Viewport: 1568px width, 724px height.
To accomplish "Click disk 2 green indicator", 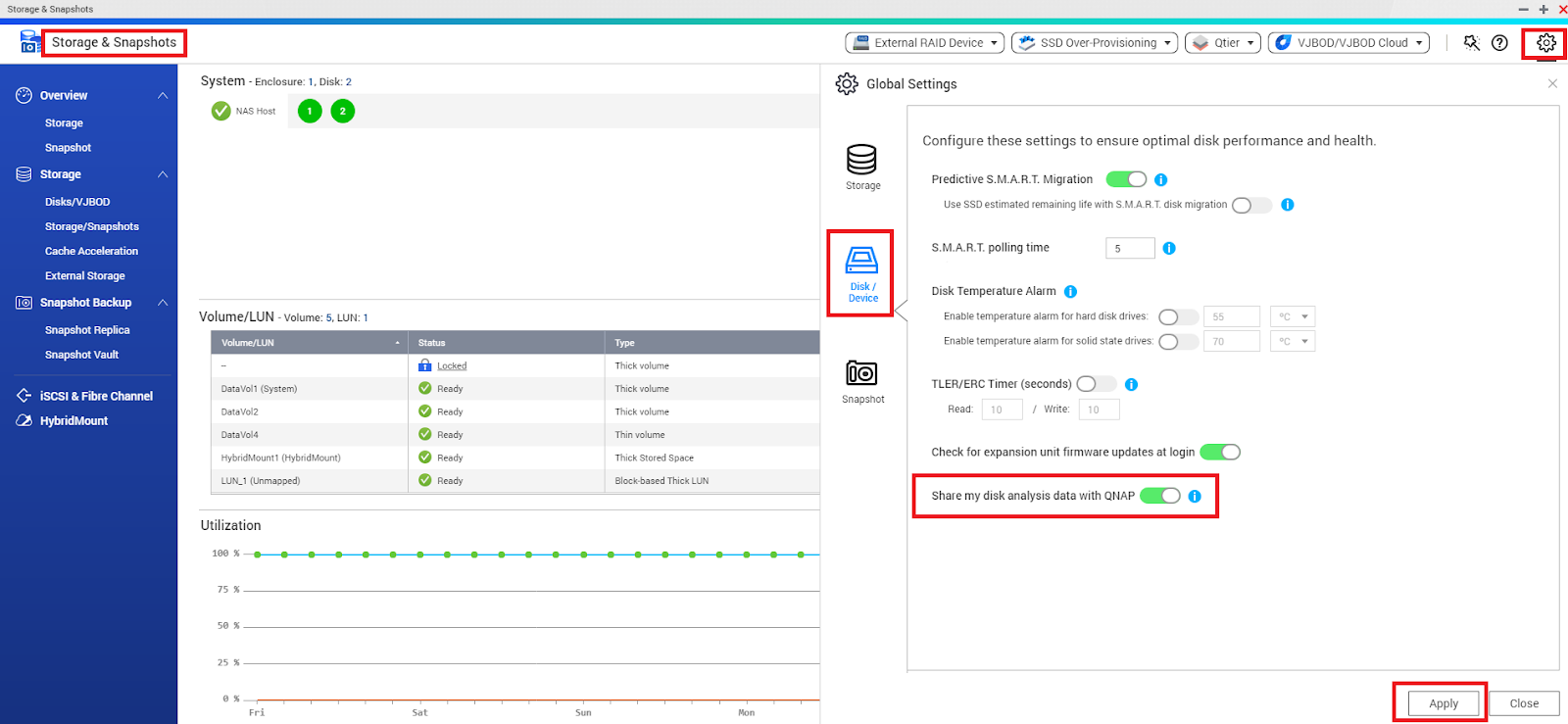I will click(342, 112).
